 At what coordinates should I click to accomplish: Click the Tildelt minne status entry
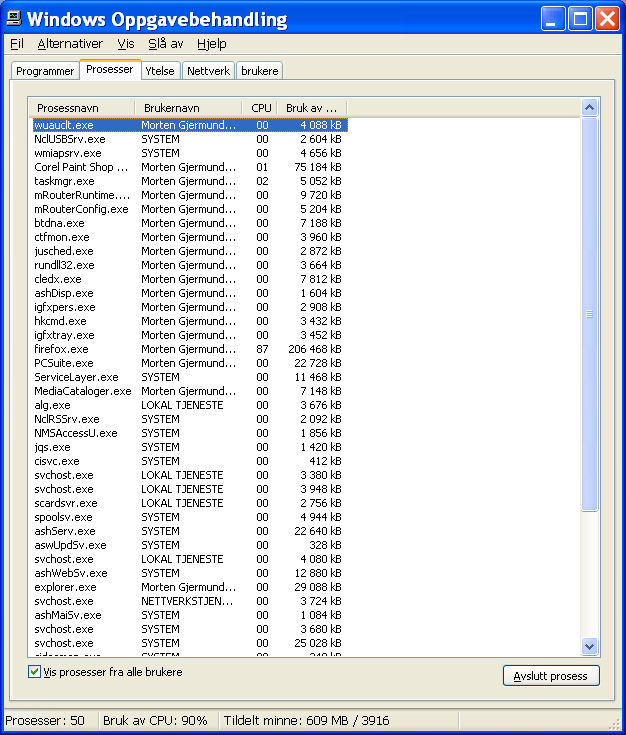(307, 720)
